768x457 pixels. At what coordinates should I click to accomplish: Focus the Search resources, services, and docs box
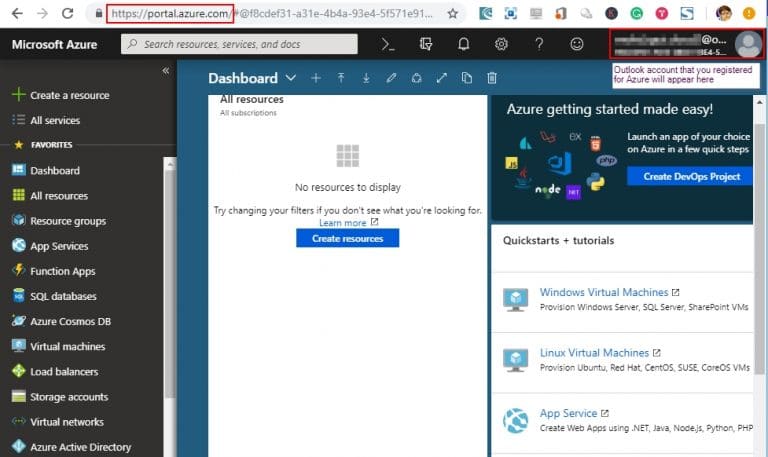click(239, 44)
